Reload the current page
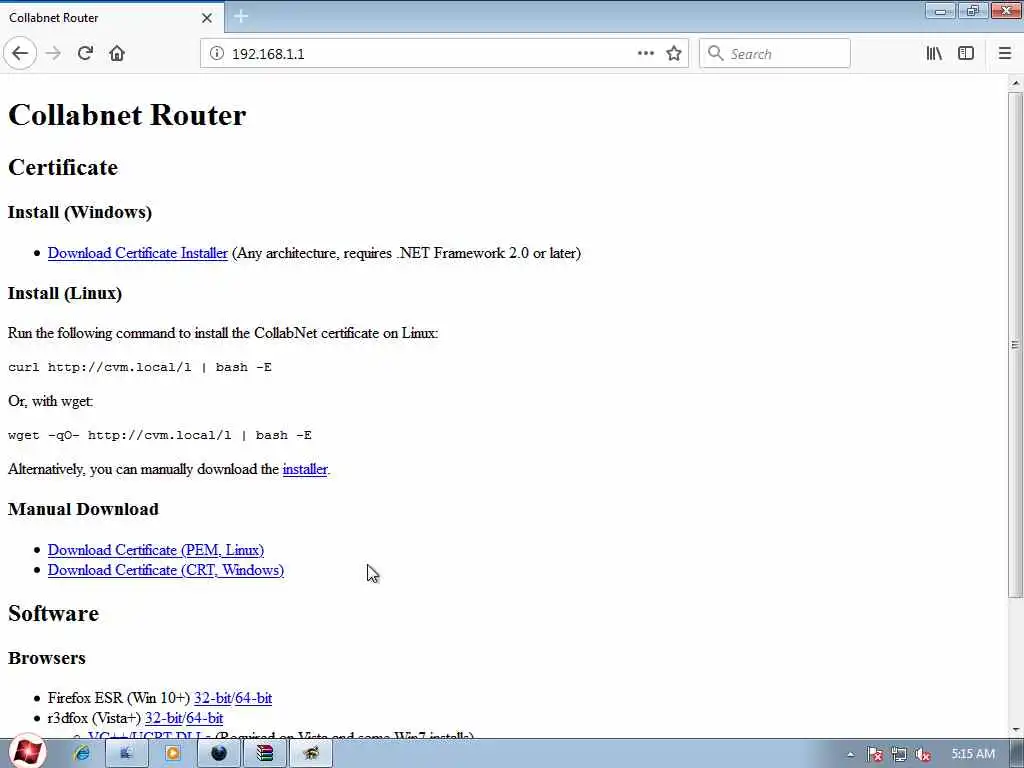The image size is (1024, 768). coord(85,54)
